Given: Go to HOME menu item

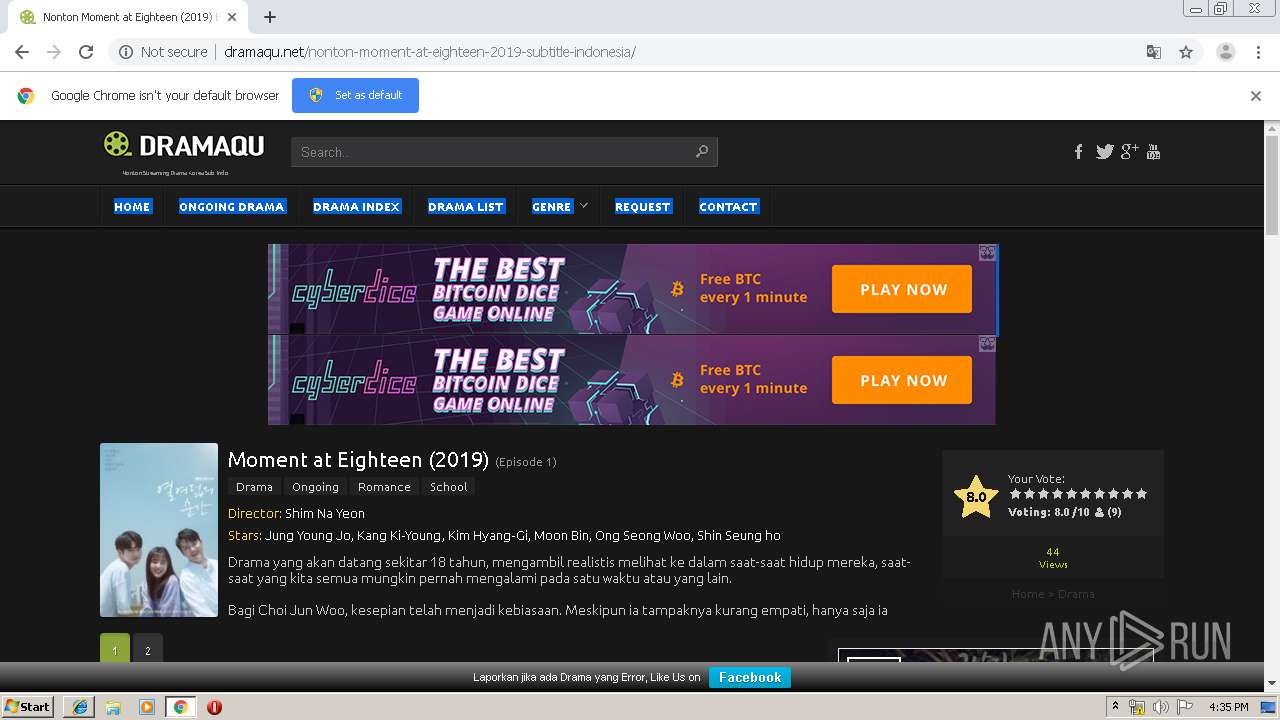Looking at the screenshot, I should [x=132, y=207].
